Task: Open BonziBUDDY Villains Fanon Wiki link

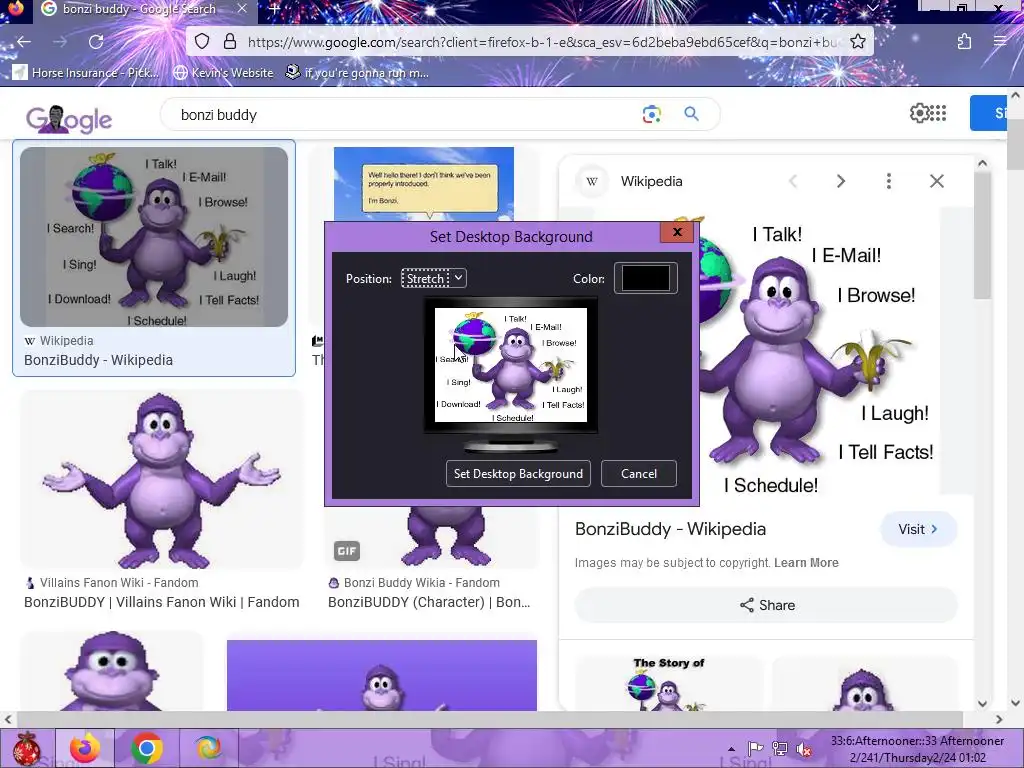Action: point(161,602)
